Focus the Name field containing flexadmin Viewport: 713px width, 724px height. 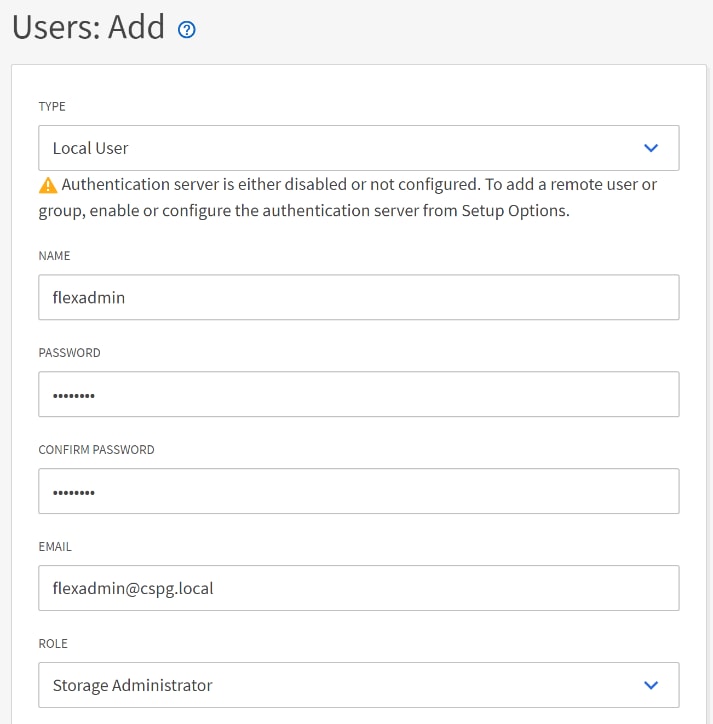[x=358, y=297]
